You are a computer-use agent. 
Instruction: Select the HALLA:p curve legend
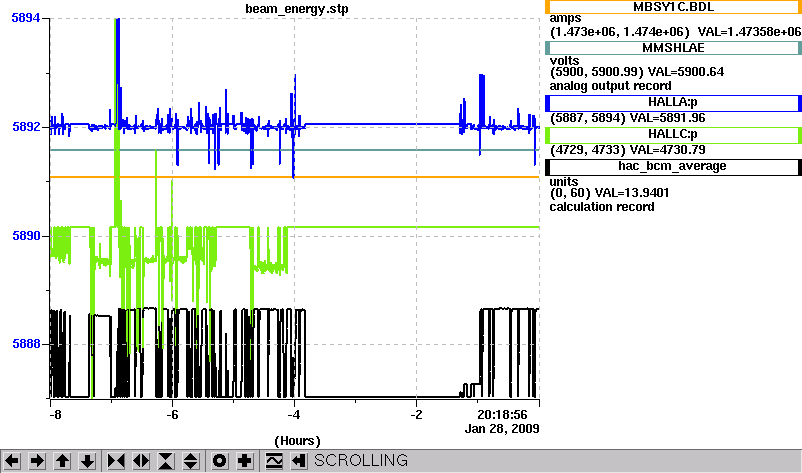673,103
